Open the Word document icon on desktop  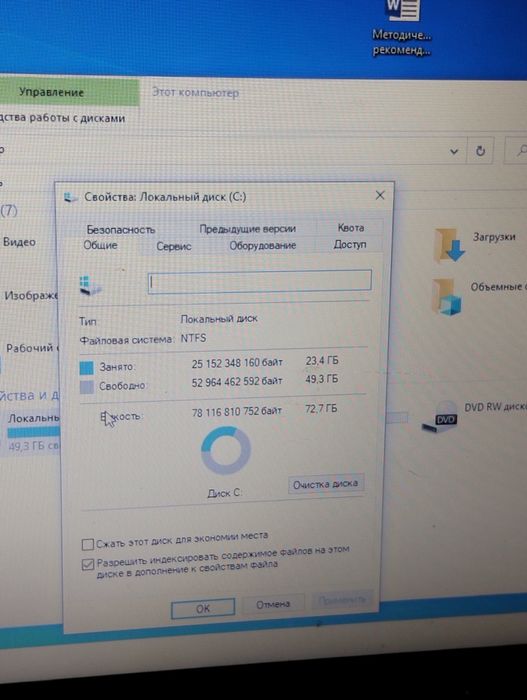403,10
